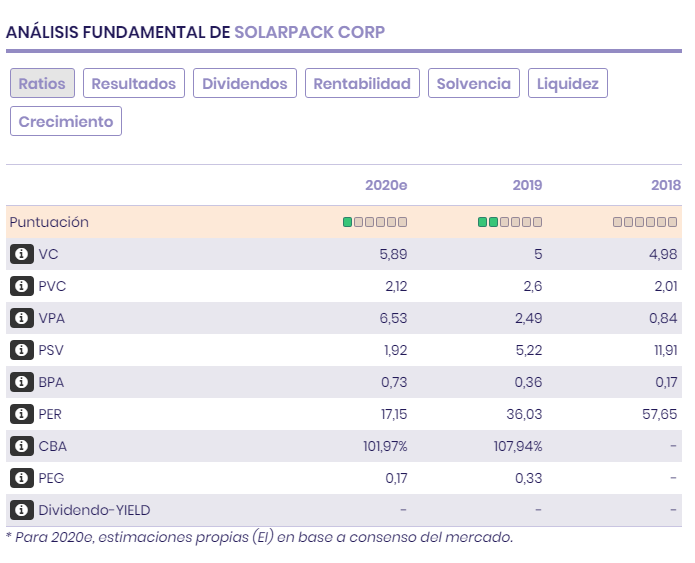Switch to the Liquidez tab

[567, 84]
